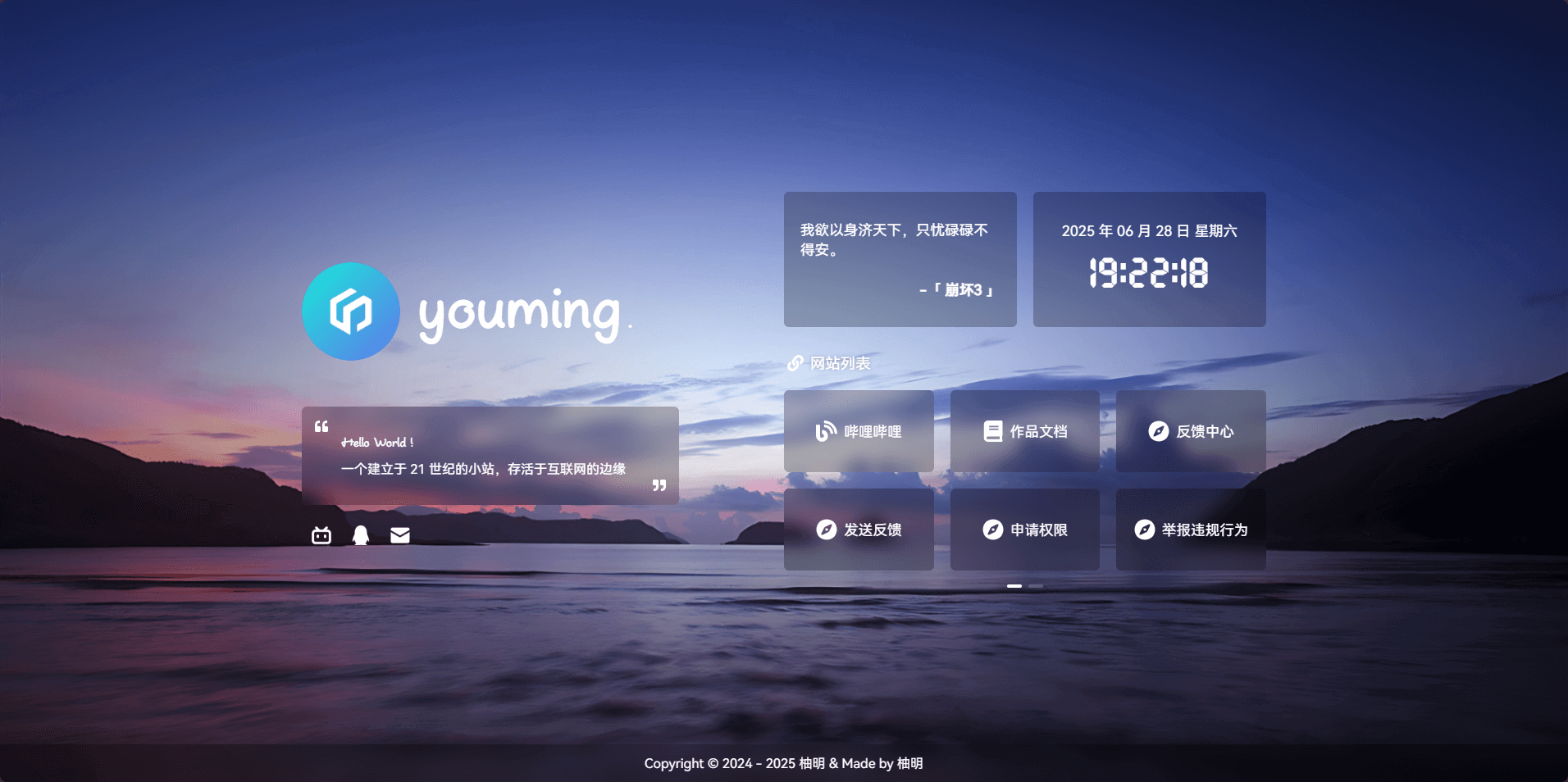Screen dimensions: 1568x782
Task: Open the email envelope icon
Action: (400, 535)
